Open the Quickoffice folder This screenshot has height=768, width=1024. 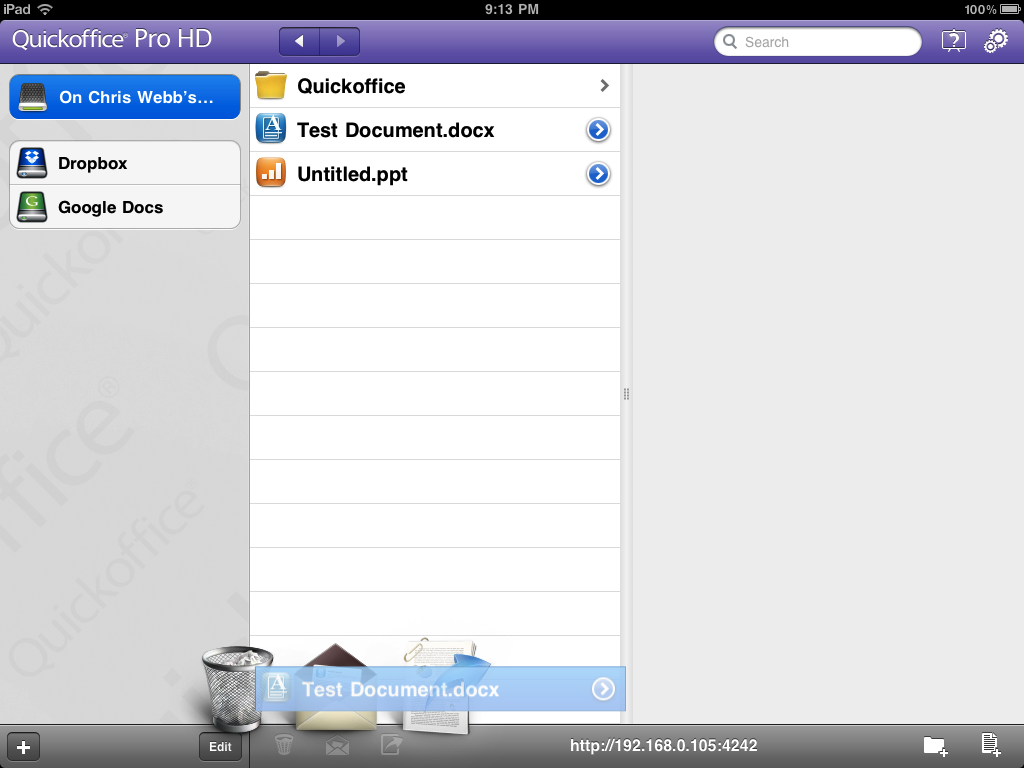(x=434, y=86)
